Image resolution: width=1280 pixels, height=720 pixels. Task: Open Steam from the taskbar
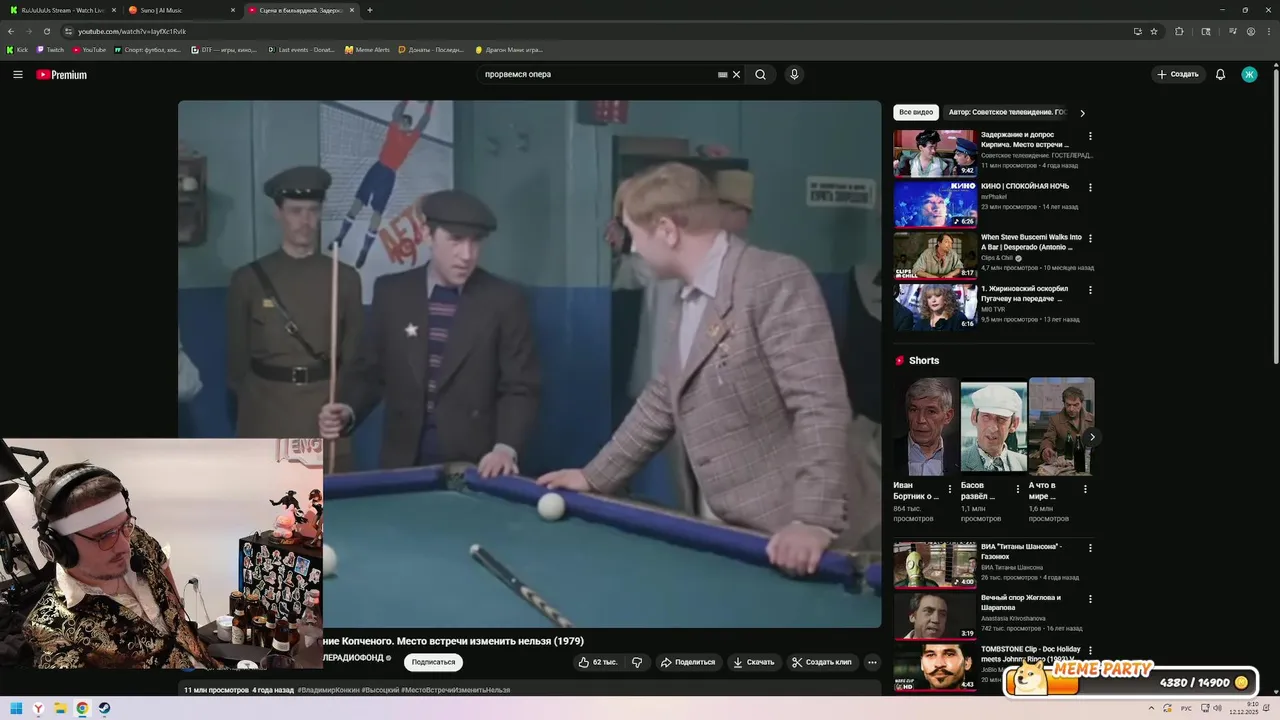pos(104,708)
